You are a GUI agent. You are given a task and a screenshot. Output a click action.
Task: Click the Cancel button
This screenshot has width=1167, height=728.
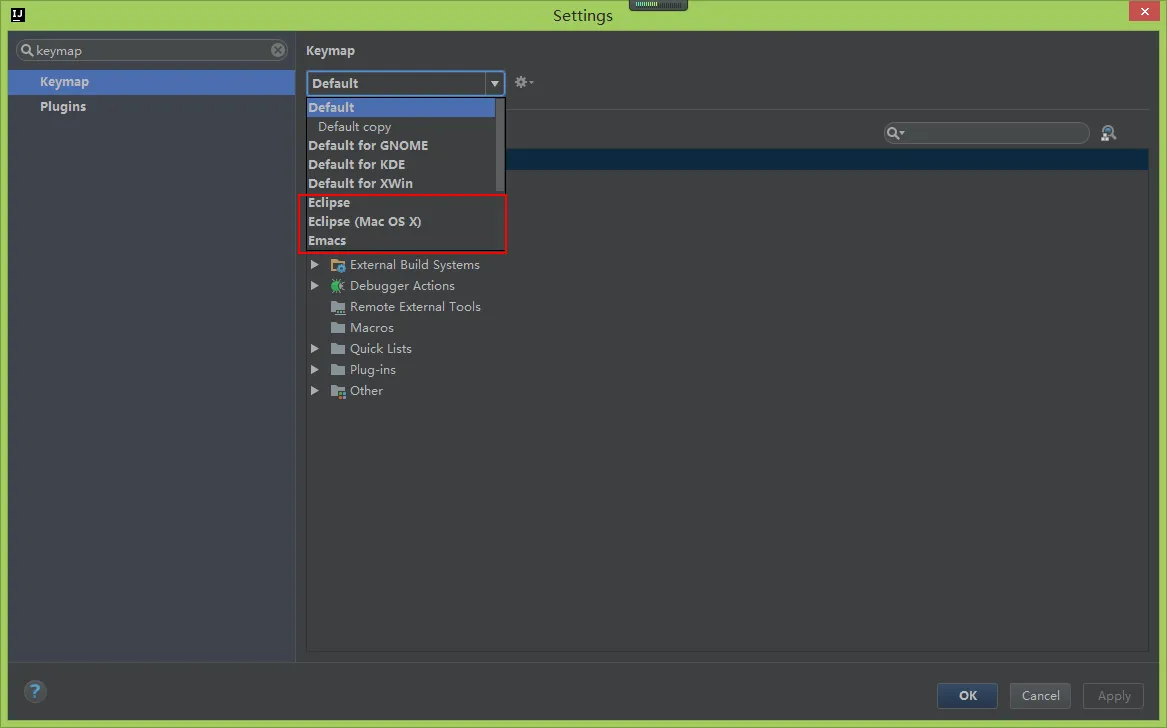[x=1040, y=695]
